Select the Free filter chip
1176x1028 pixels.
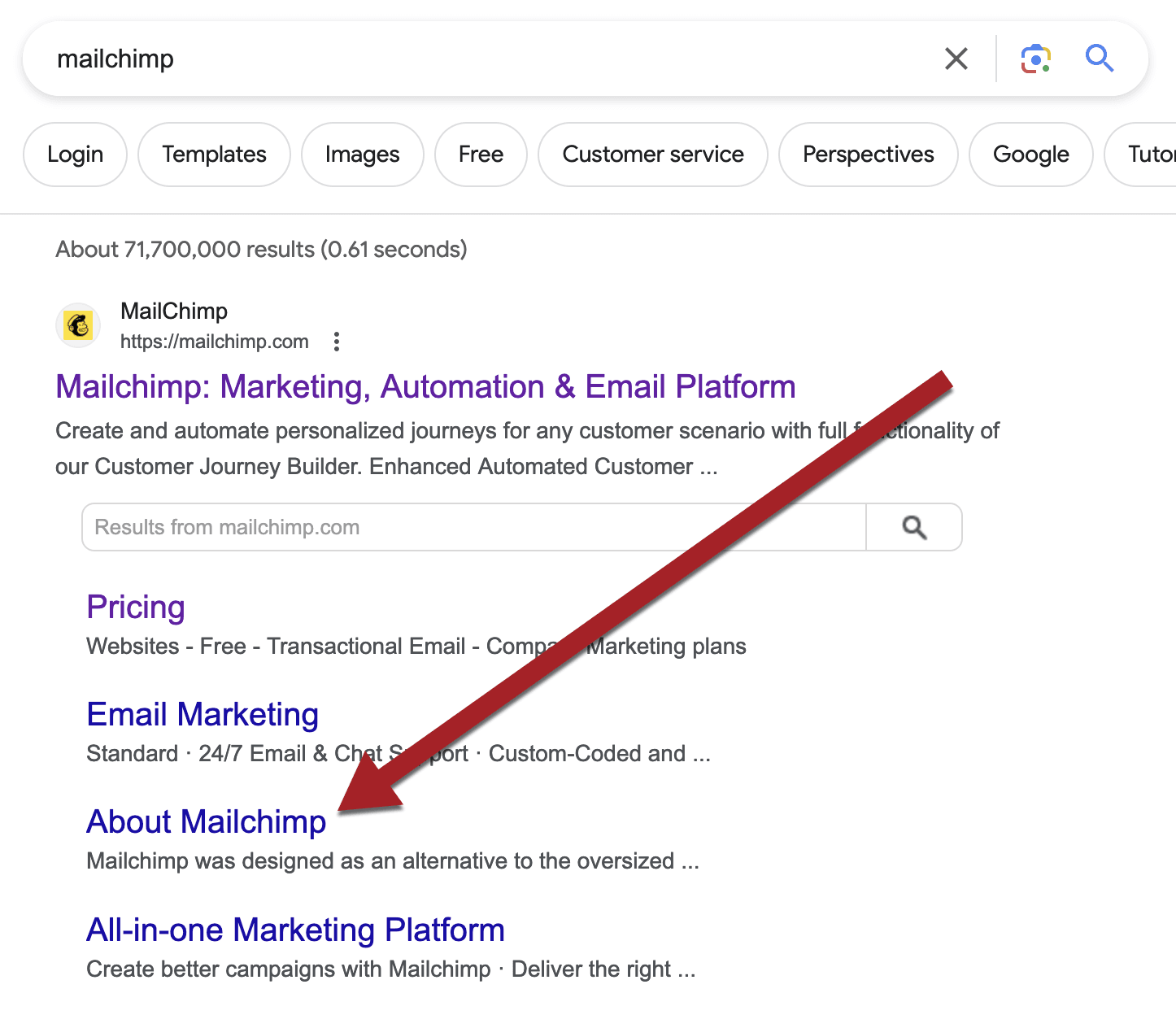point(481,154)
